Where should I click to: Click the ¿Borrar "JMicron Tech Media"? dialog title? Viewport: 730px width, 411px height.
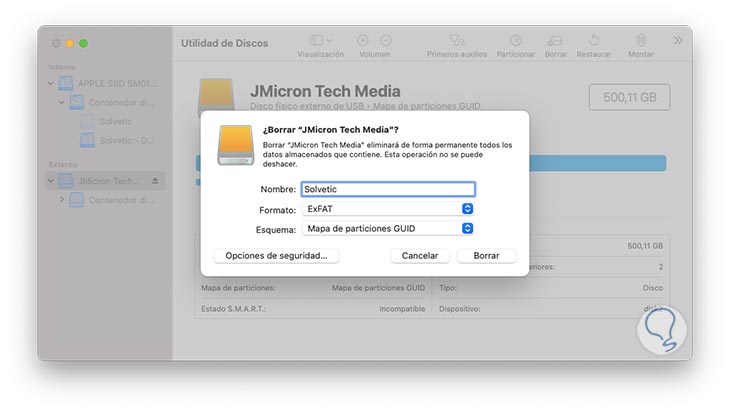coord(331,129)
